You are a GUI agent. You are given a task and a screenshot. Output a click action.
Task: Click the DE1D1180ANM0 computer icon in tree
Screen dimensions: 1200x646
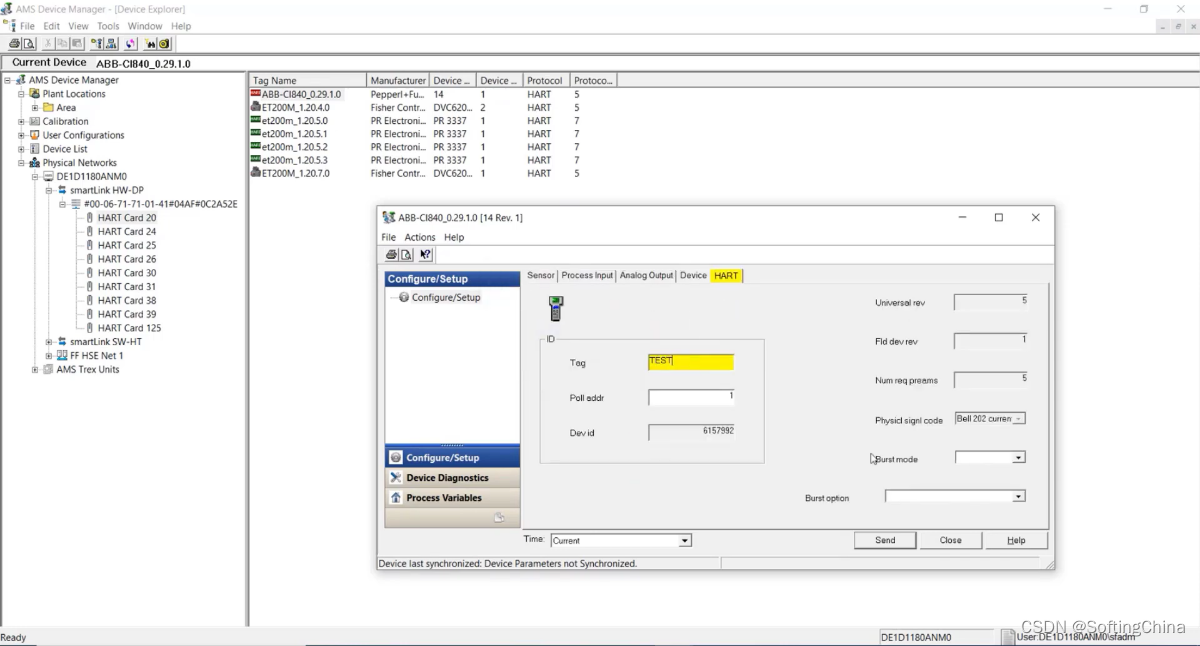coord(48,176)
